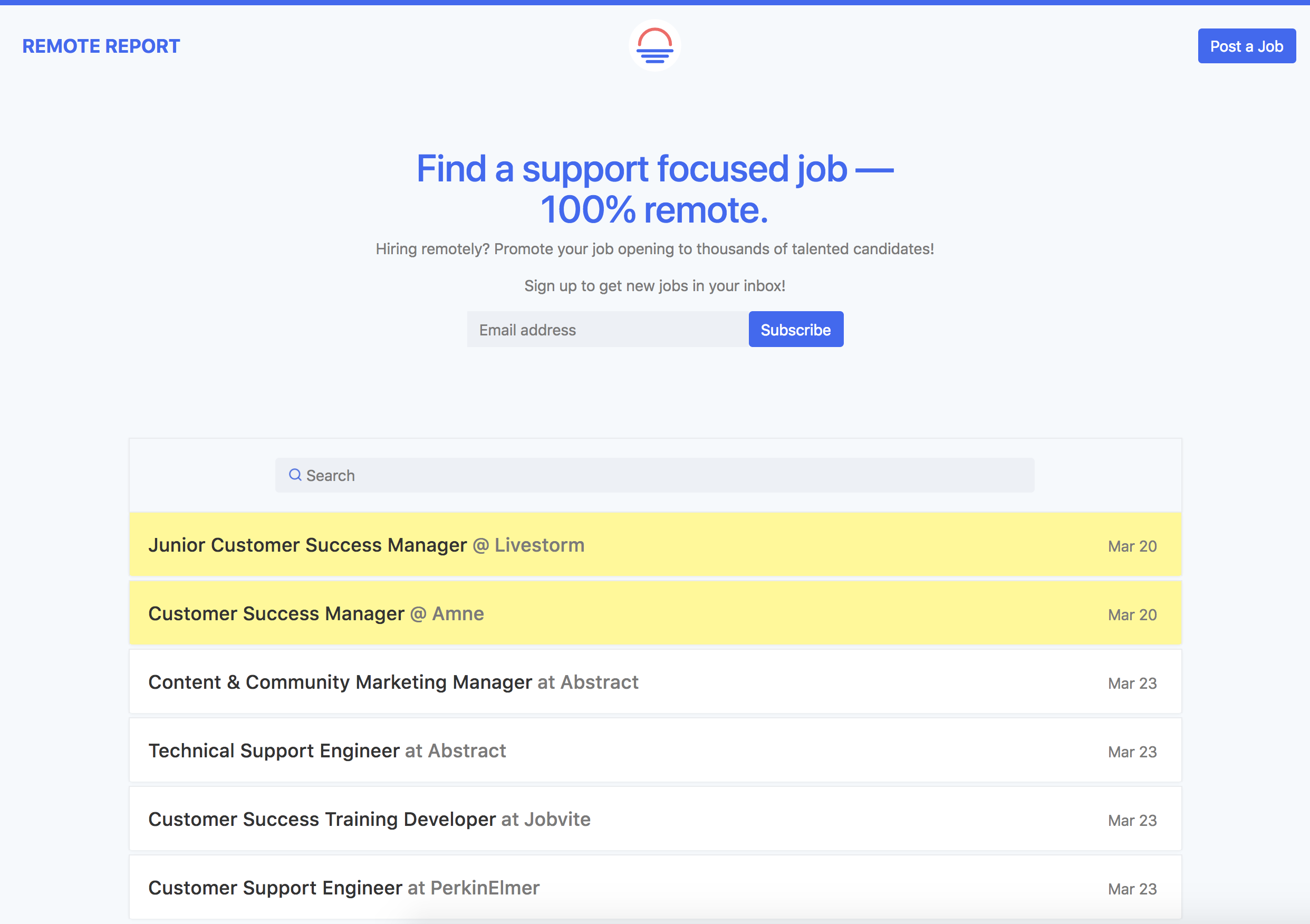Open Technical Support Engineer at Abstract listing

point(655,750)
